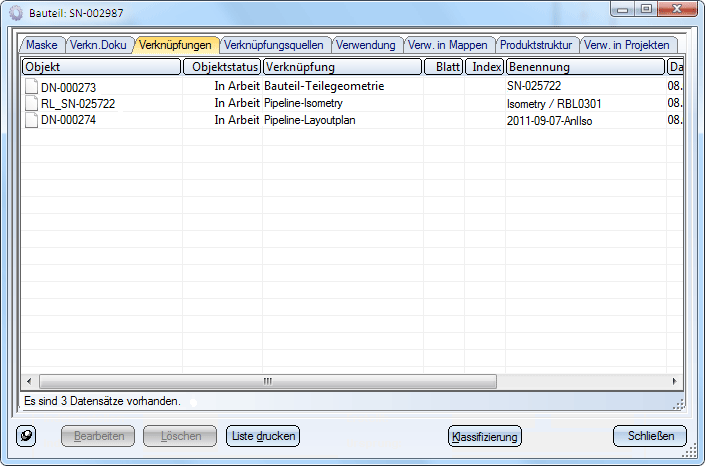The width and height of the screenshot is (705, 466).
Task: Click the document icon beside DN-000274
Action: 31,120
